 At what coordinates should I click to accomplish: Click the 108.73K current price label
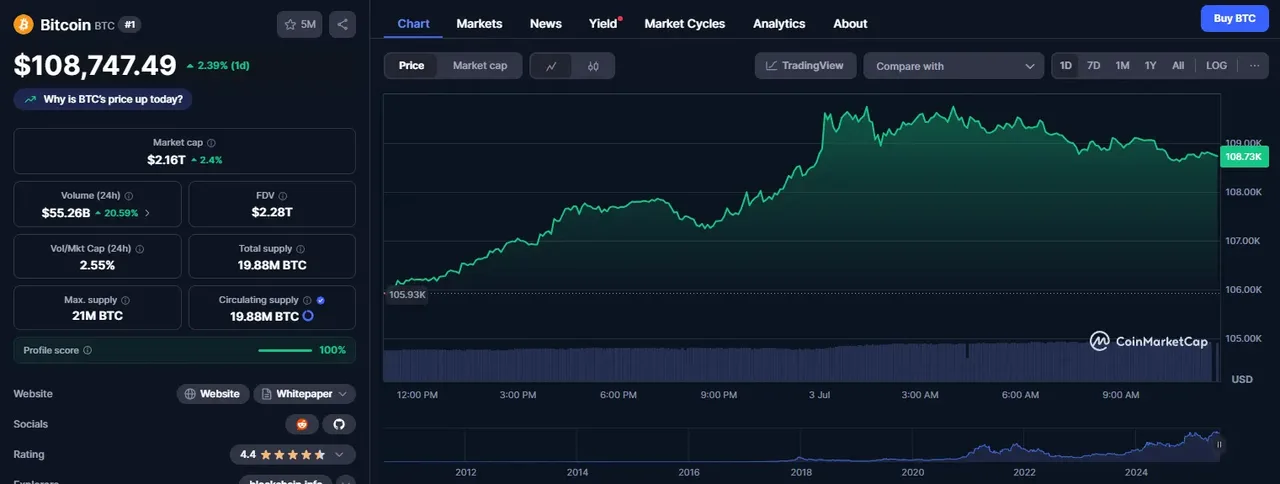tap(1245, 157)
